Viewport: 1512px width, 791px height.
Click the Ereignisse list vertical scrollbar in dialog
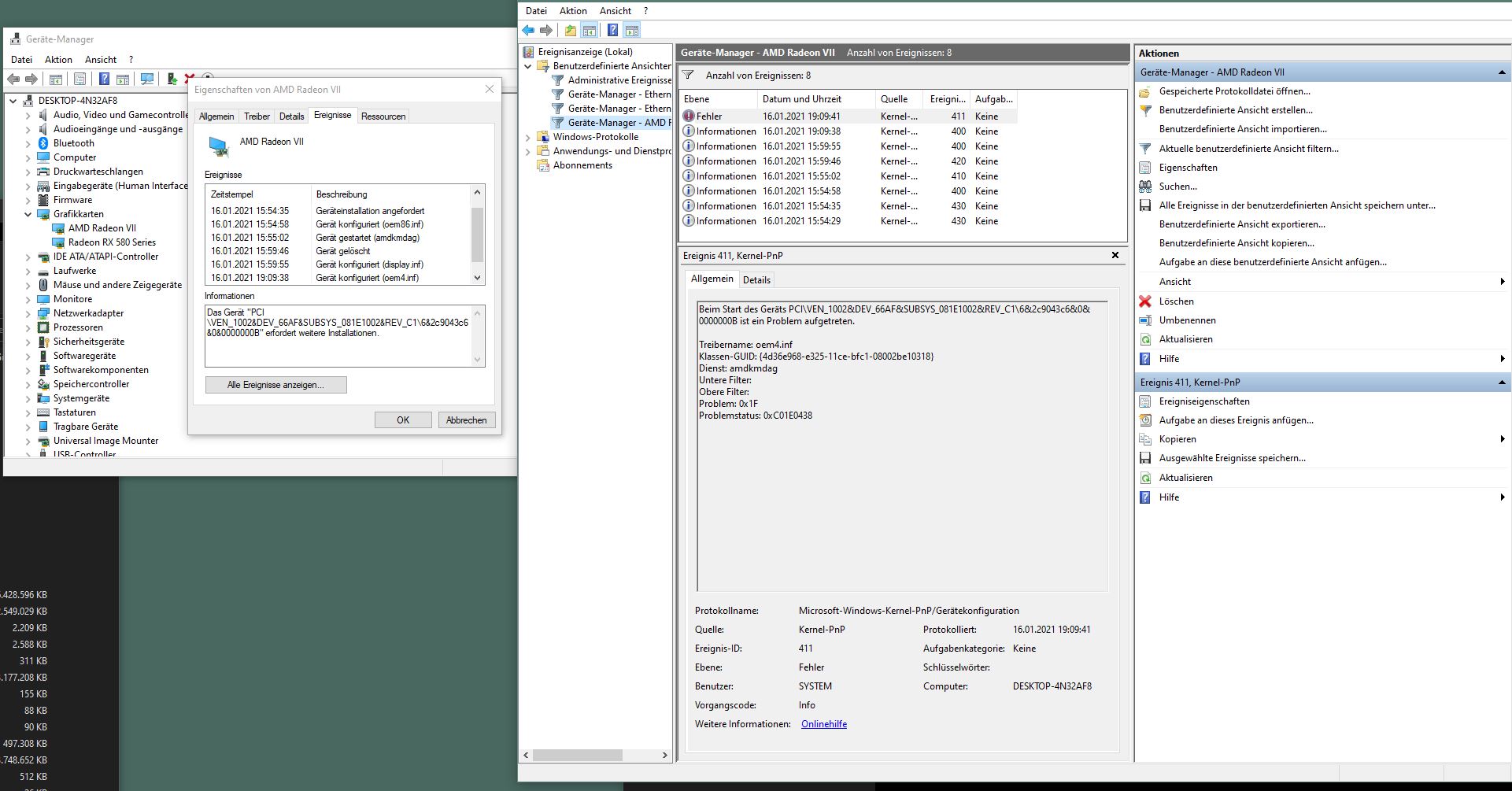click(477, 235)
